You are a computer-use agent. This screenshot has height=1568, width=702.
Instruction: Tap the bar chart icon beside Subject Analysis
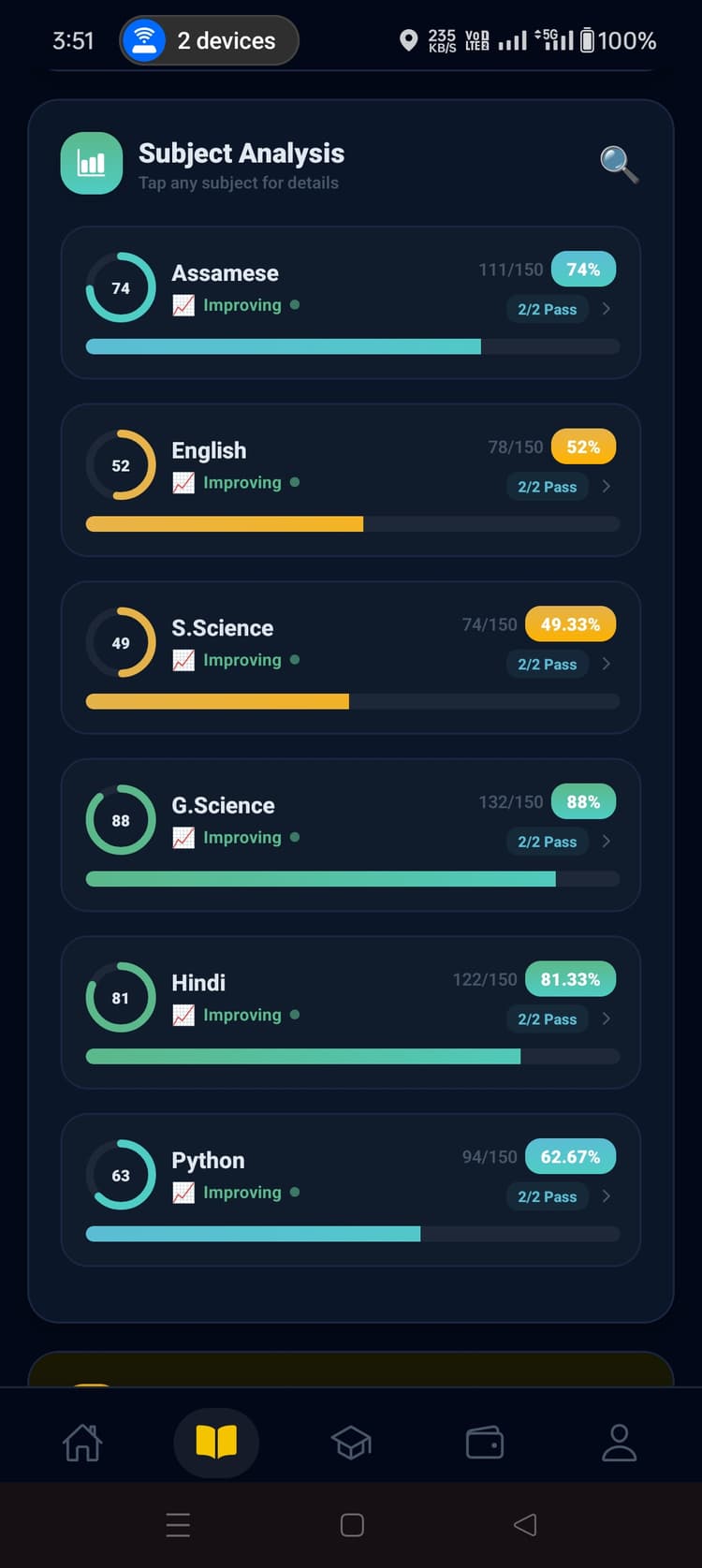pos(91,164)
